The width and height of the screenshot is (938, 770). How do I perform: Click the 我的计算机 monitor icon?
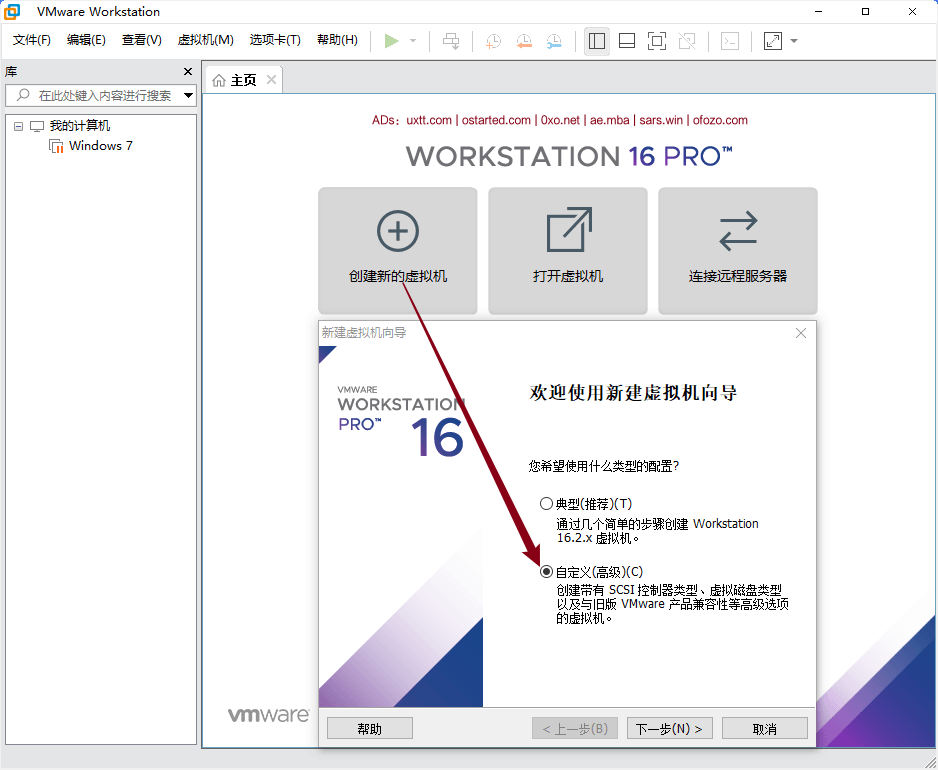[37, 126]
